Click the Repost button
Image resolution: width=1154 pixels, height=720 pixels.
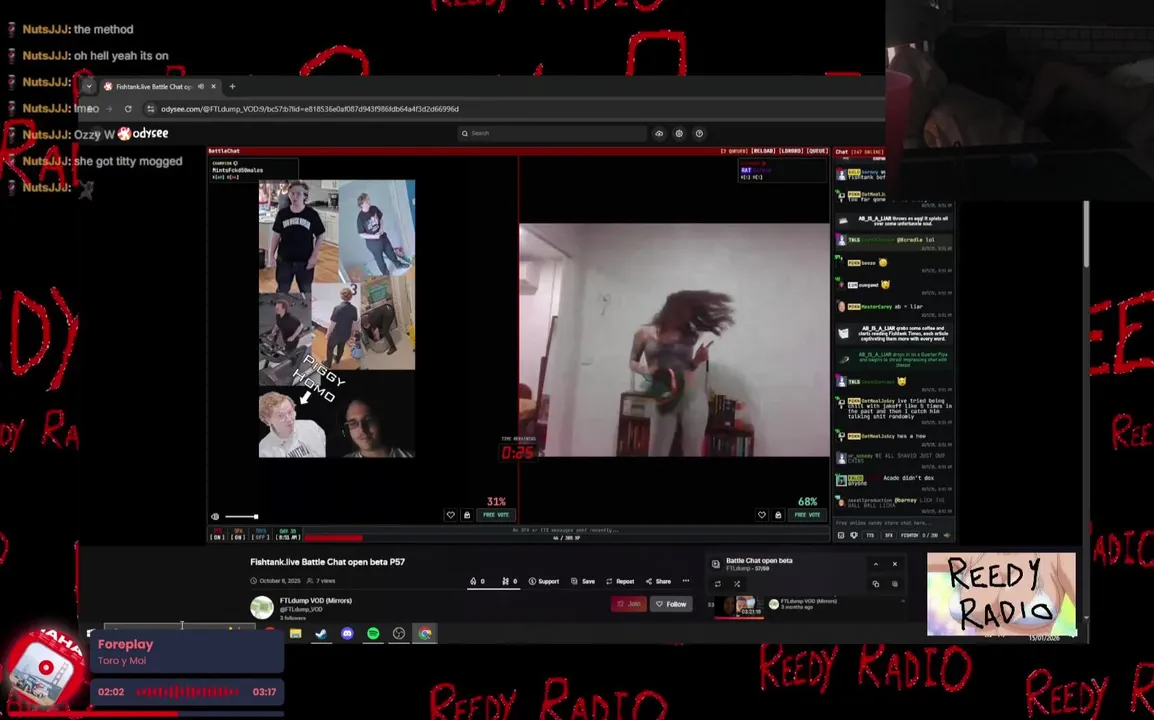click(x=620, y=581)
